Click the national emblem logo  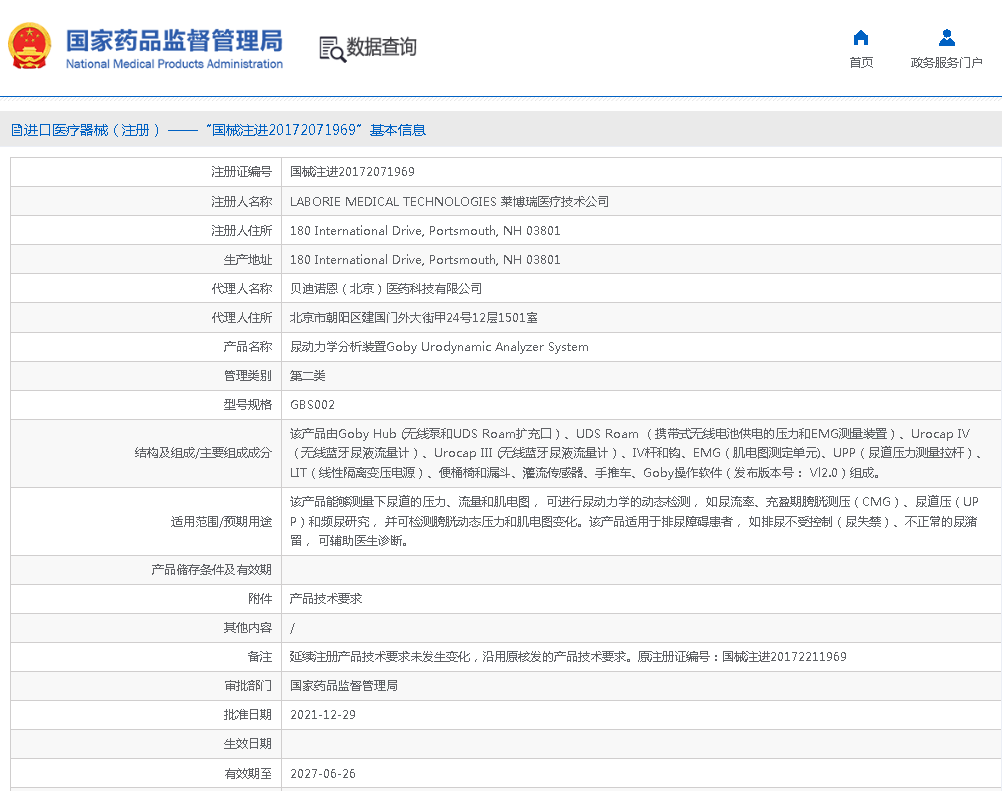point(30,46)
